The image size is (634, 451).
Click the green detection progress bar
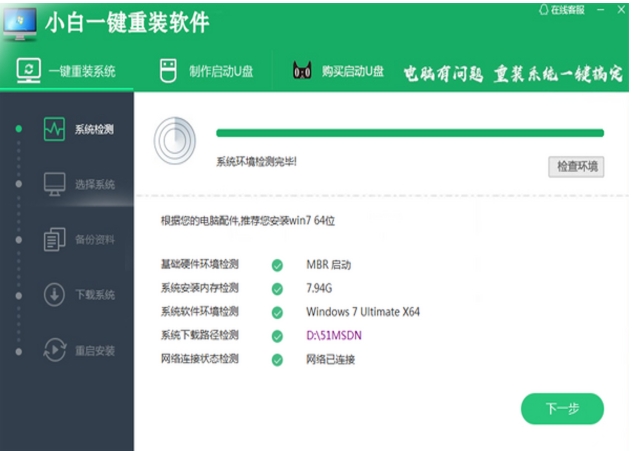click(410, 133)
